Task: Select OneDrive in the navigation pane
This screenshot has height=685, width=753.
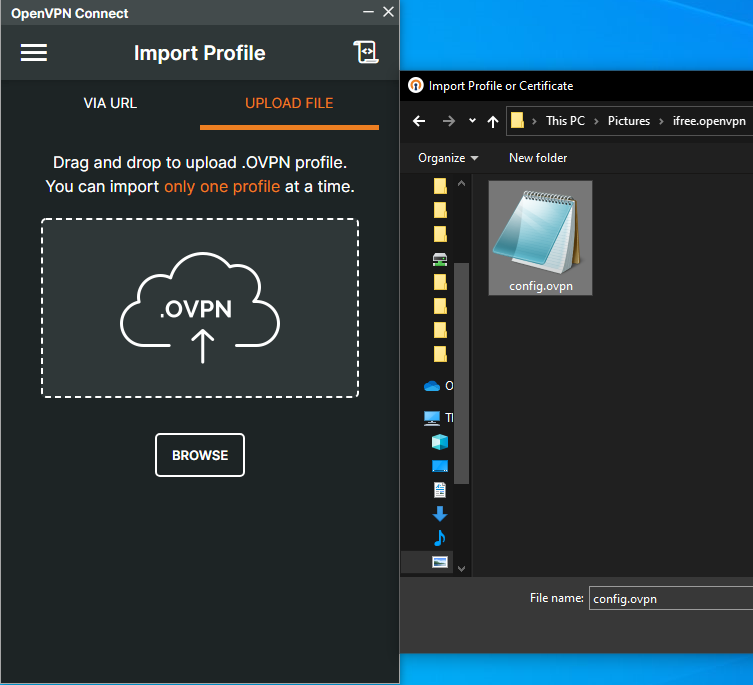Action: tap(434, 386)
